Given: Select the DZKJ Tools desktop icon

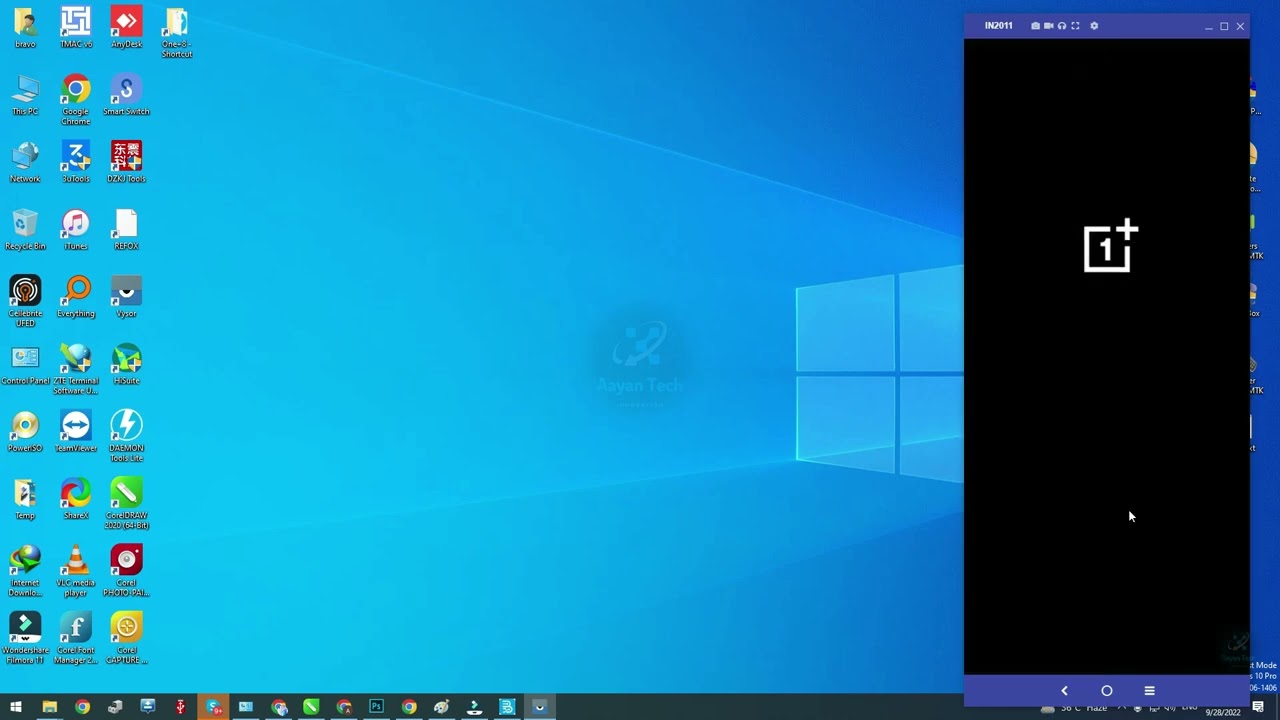Looking at the screenshot, I should [126, 163].
